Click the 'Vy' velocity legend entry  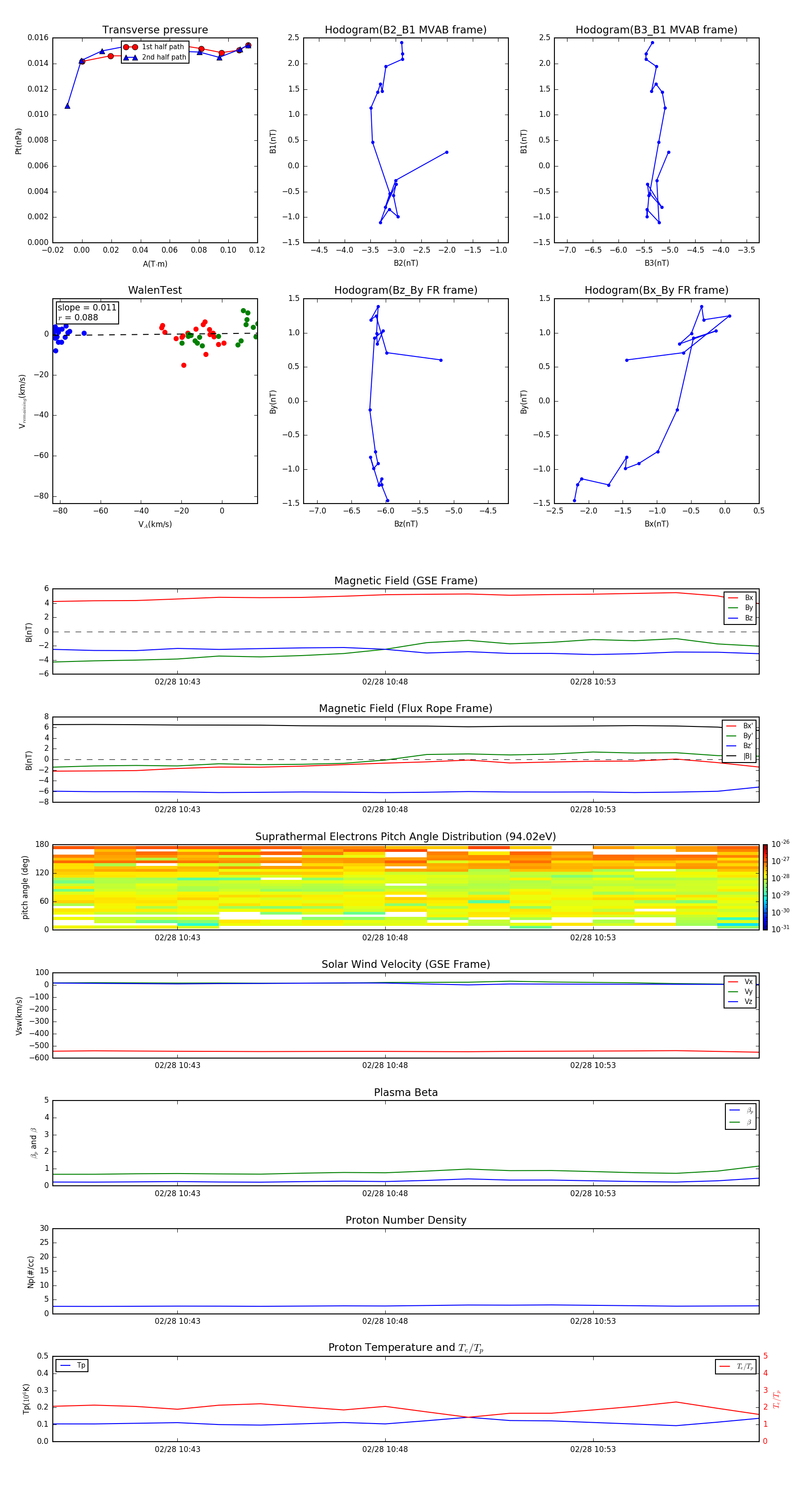tap(740, 991)
